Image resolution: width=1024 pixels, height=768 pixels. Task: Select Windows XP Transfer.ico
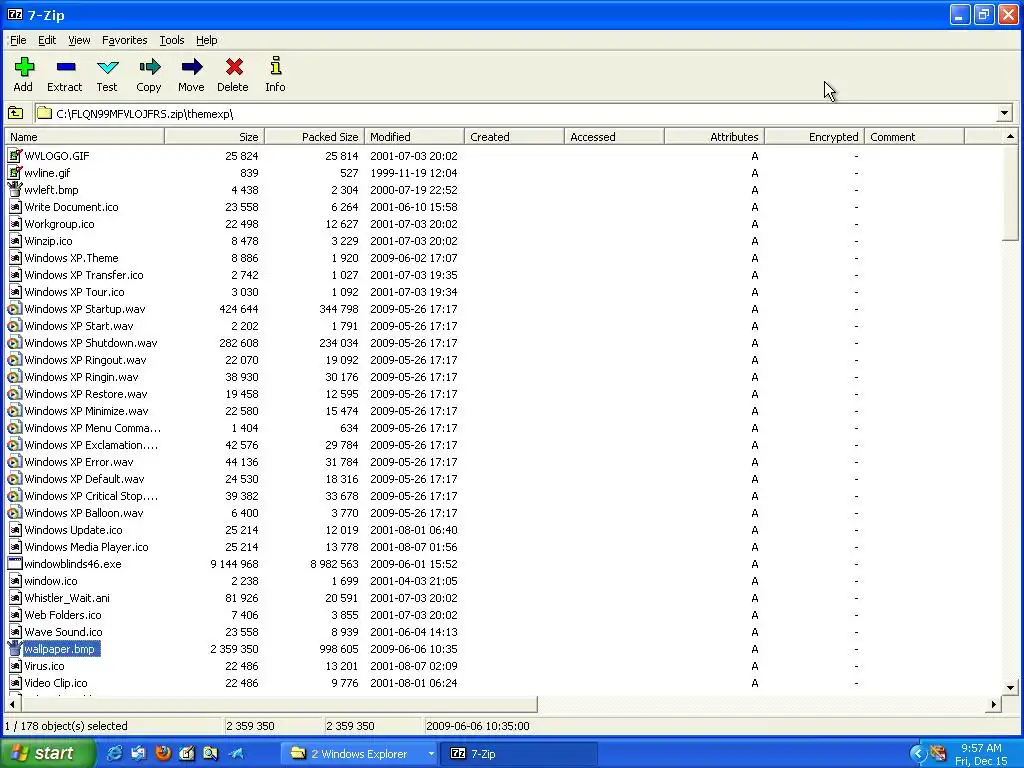(84, 275)
